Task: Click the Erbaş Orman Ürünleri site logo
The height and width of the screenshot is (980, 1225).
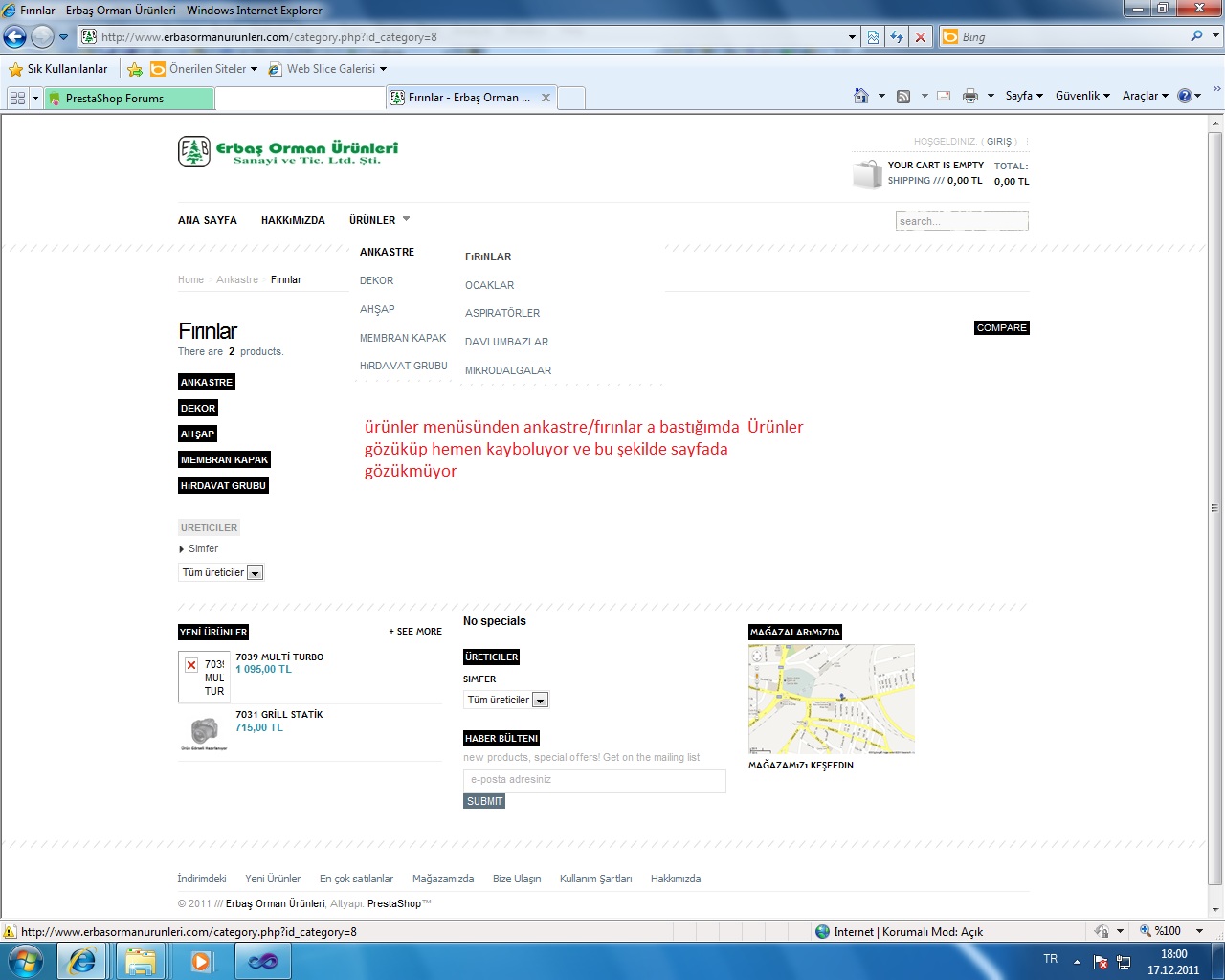Action: click(288, 151)
